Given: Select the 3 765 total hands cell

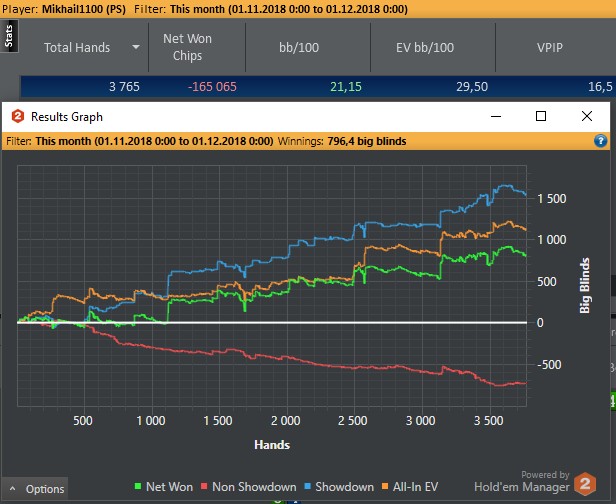Looking at the screenshot, I should coord(124,86).
